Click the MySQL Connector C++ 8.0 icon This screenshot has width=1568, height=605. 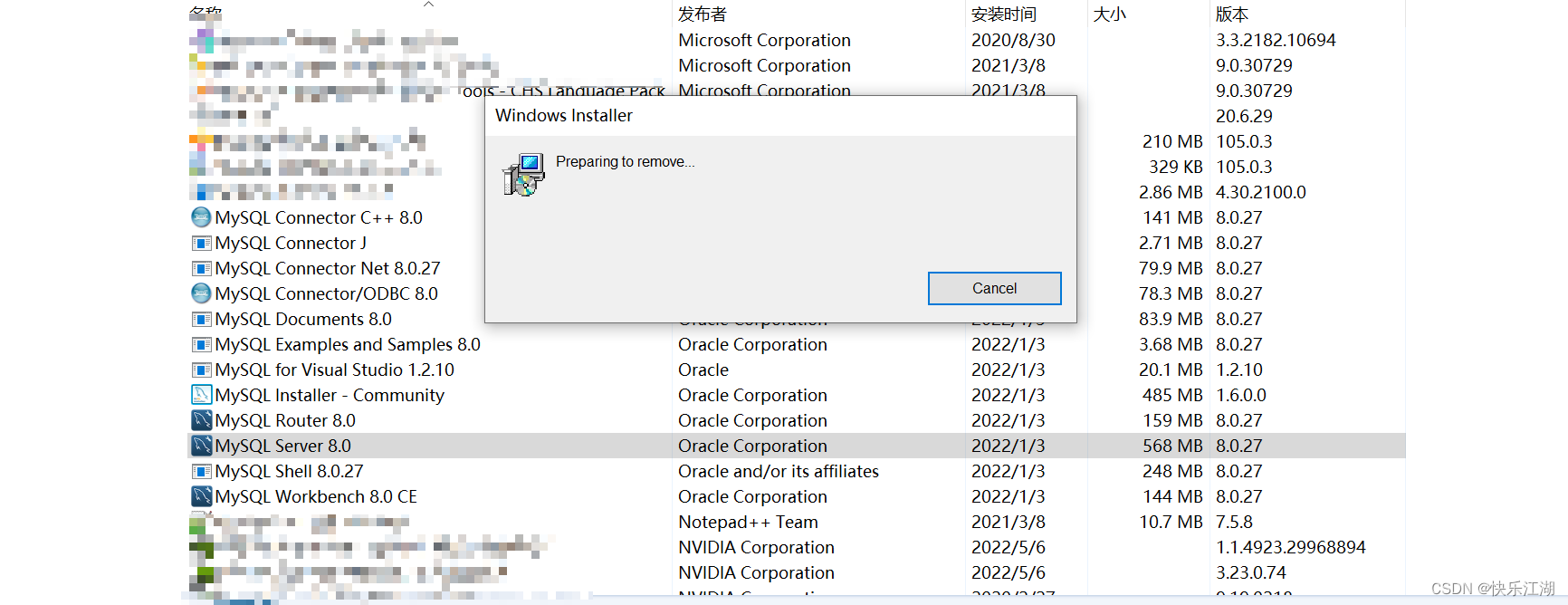(201, 217)
